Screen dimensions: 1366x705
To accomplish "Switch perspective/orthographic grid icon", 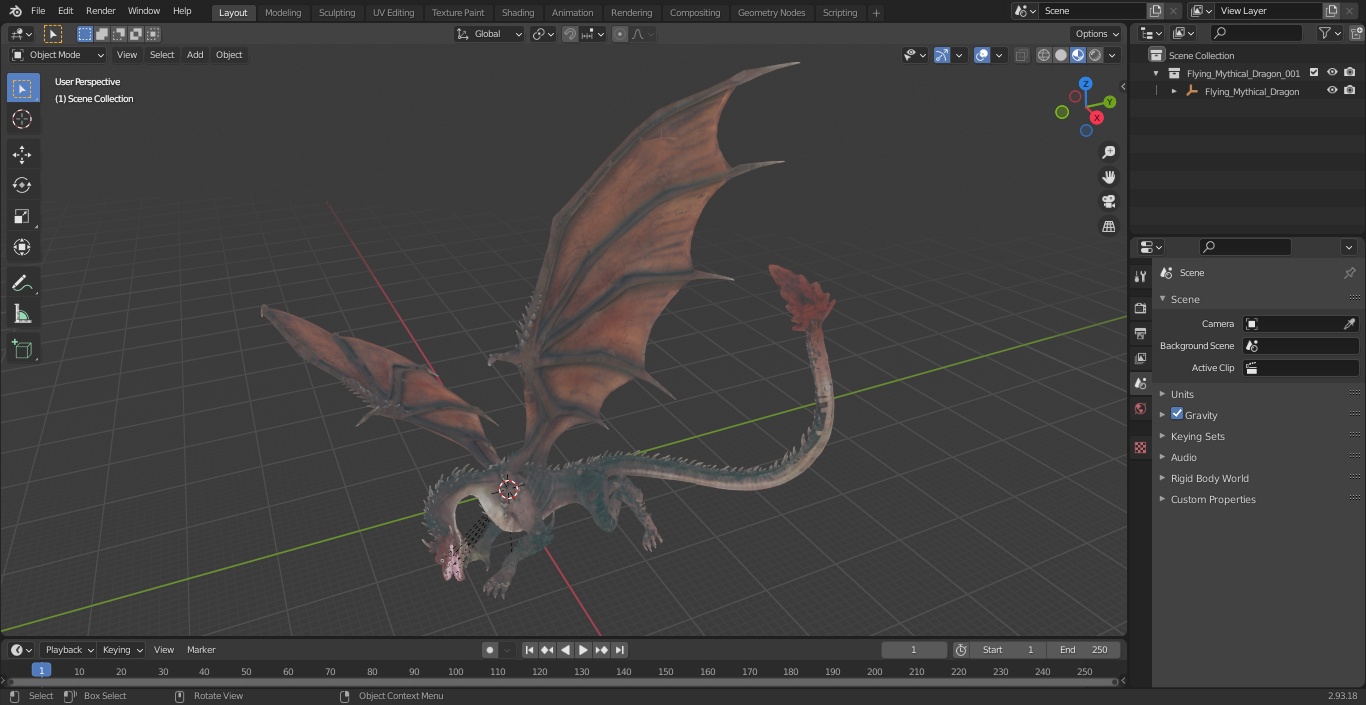I will [1108, 227].
